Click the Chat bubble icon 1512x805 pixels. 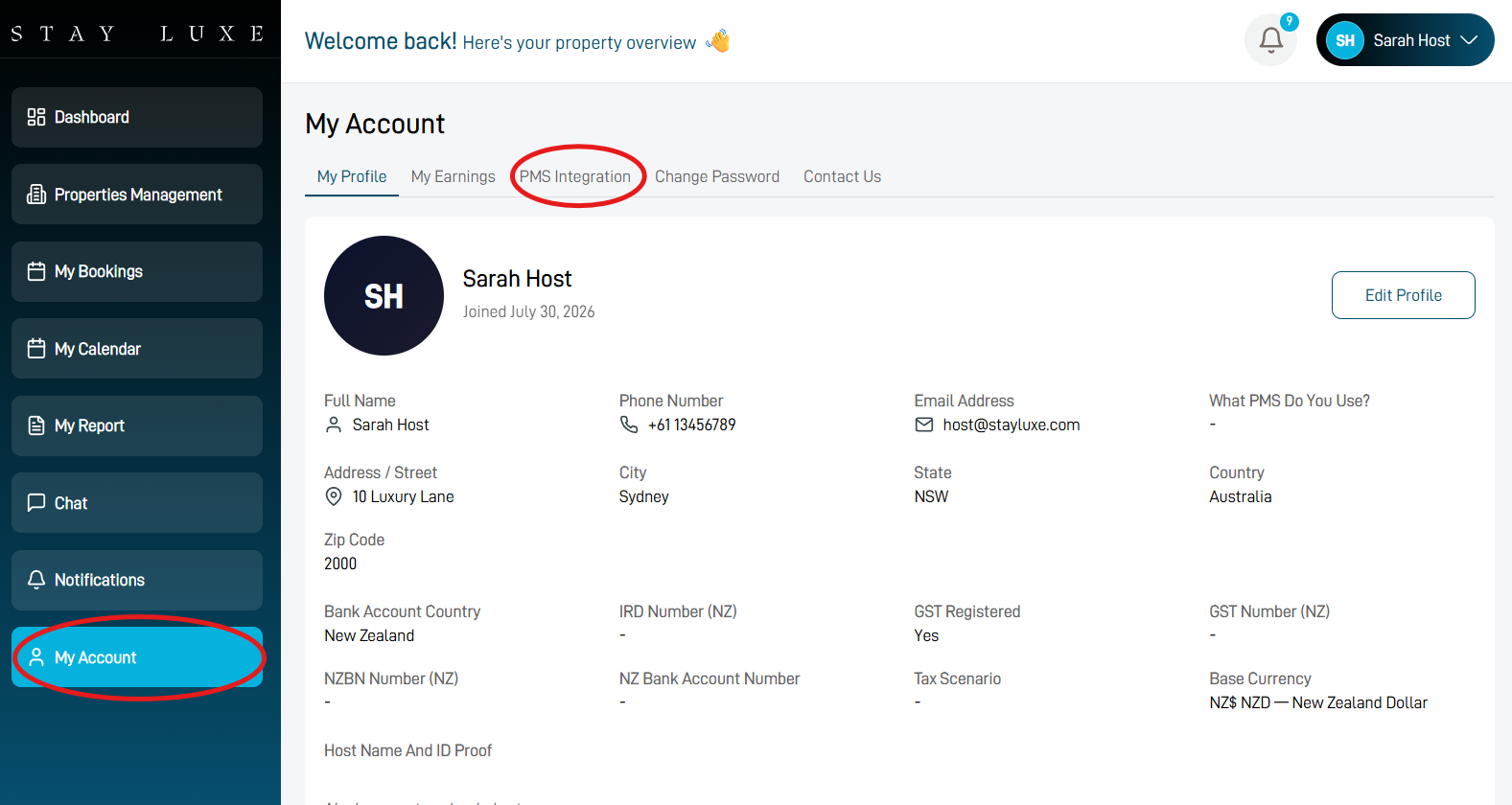pos(36,503)
